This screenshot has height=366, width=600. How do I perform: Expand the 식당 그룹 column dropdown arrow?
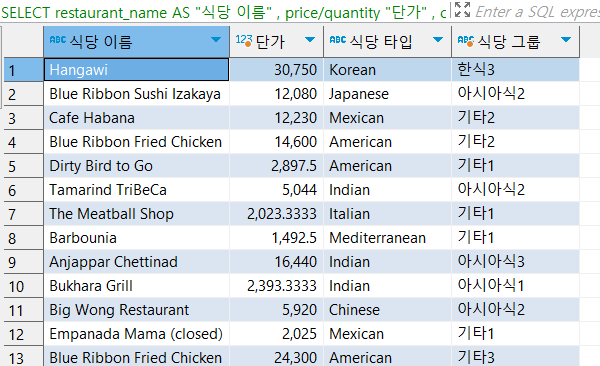pyautogui.click(x=566, y=39)
